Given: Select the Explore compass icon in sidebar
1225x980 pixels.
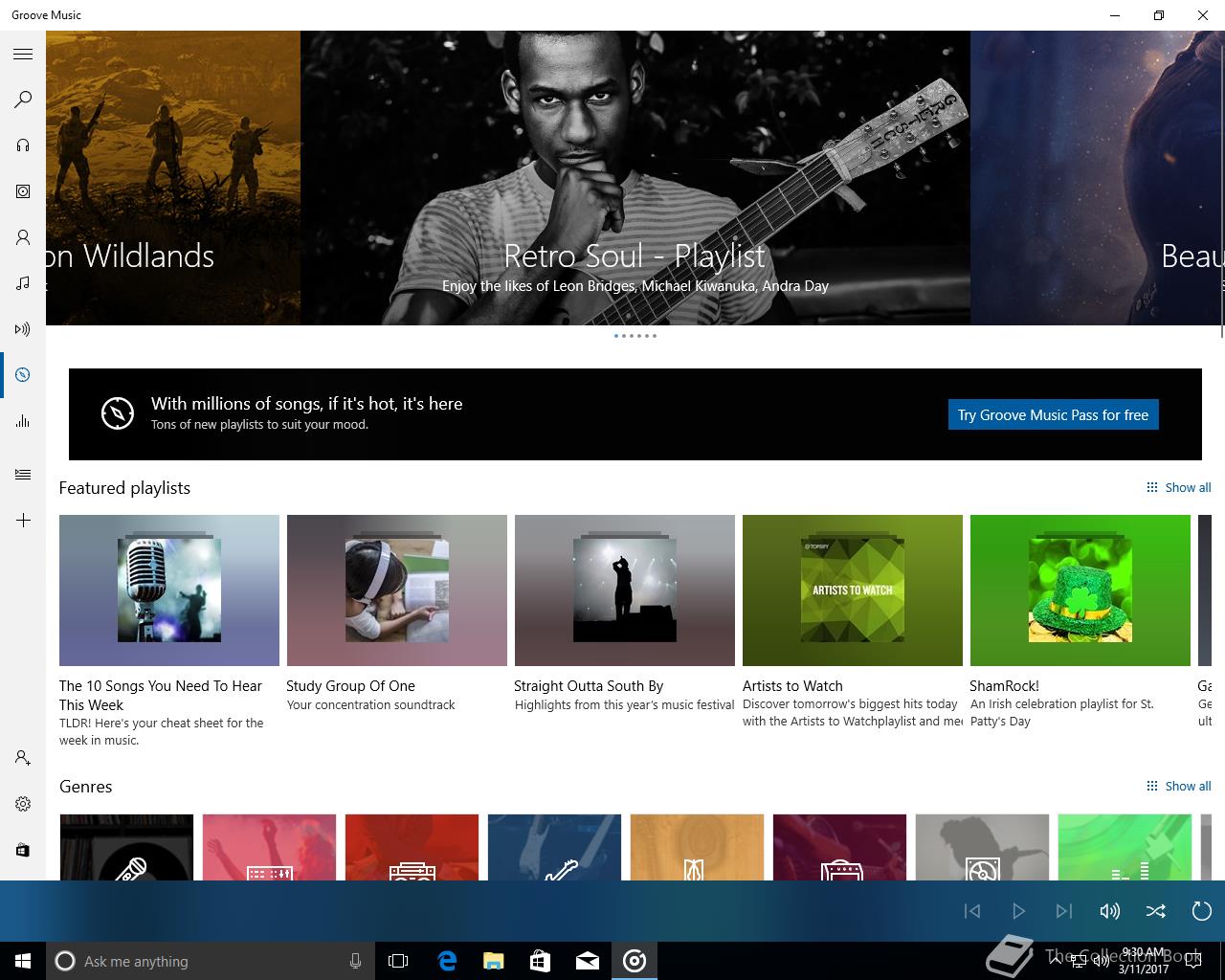Looking at the screenshot, I should click(23, 375).
